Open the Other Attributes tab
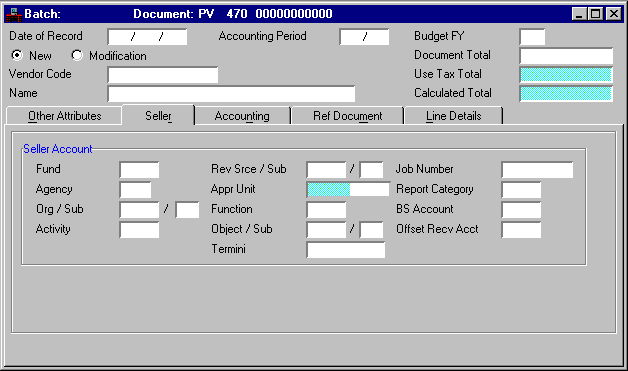The height and width of the screenshot is (371, 628). 64,116
